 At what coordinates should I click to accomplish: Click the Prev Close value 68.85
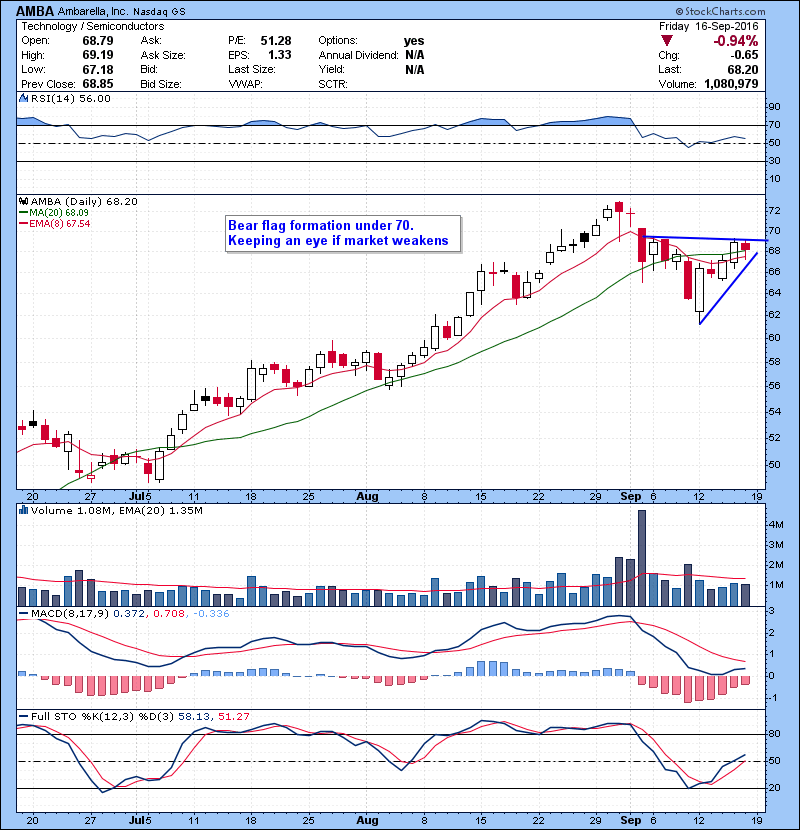[x=98, y=84]
